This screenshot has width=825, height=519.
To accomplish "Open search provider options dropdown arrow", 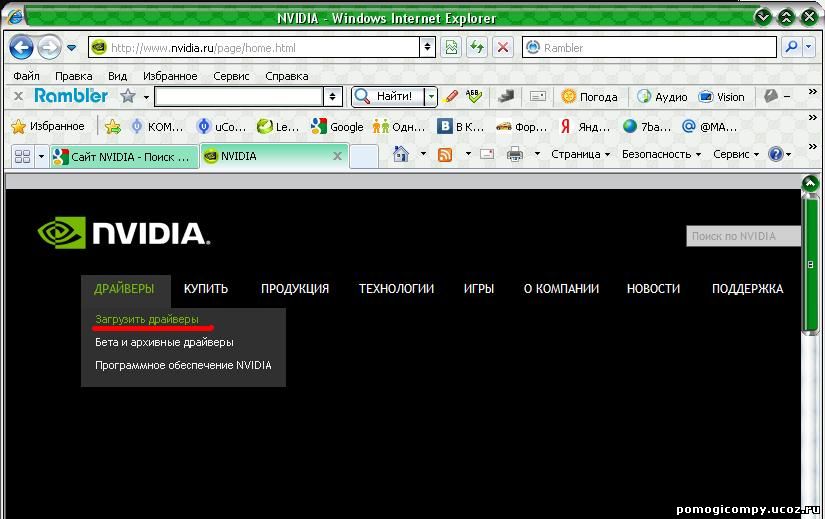I will [809, 47].
